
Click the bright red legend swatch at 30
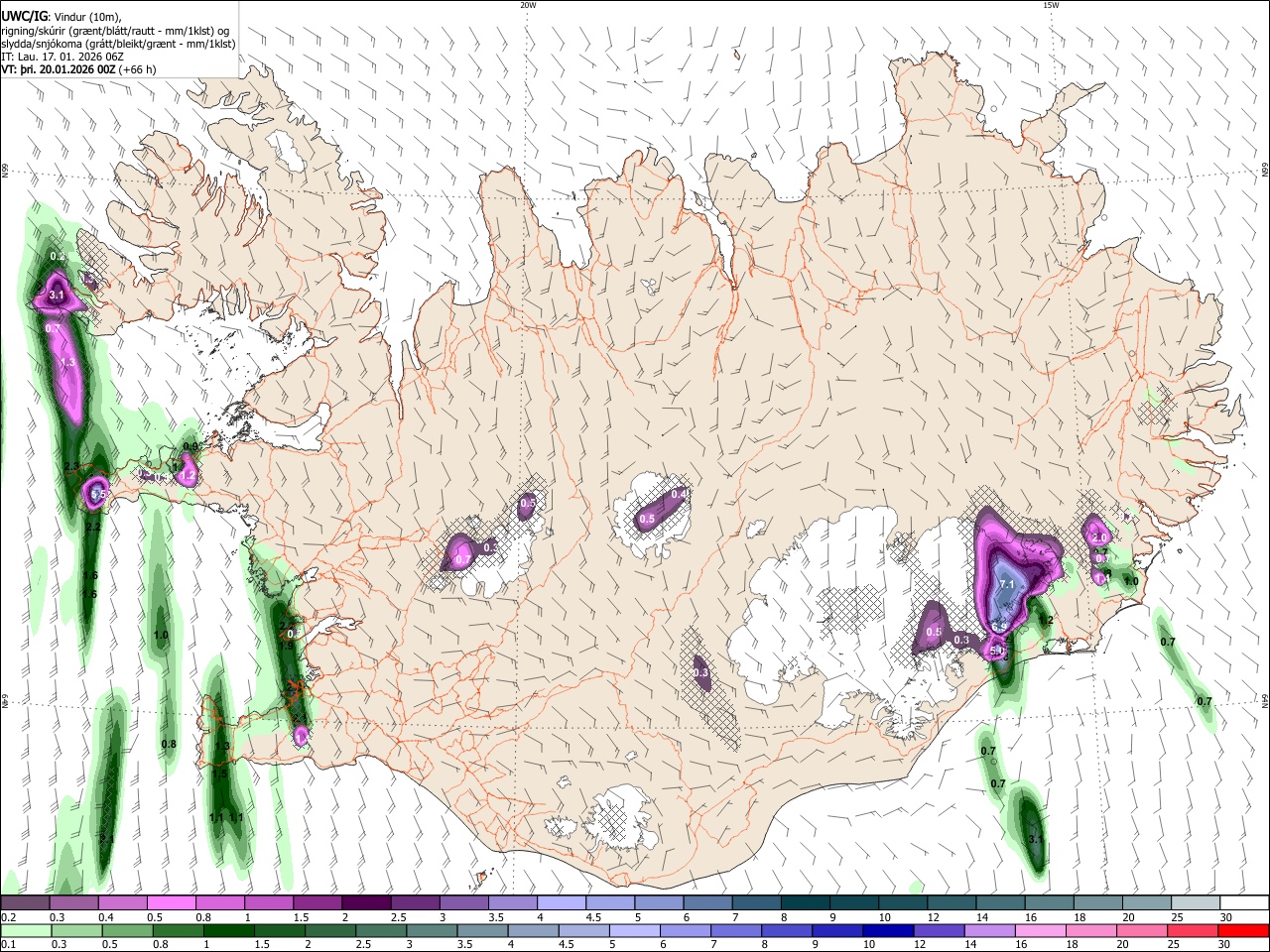click(x=1244, y=930)
